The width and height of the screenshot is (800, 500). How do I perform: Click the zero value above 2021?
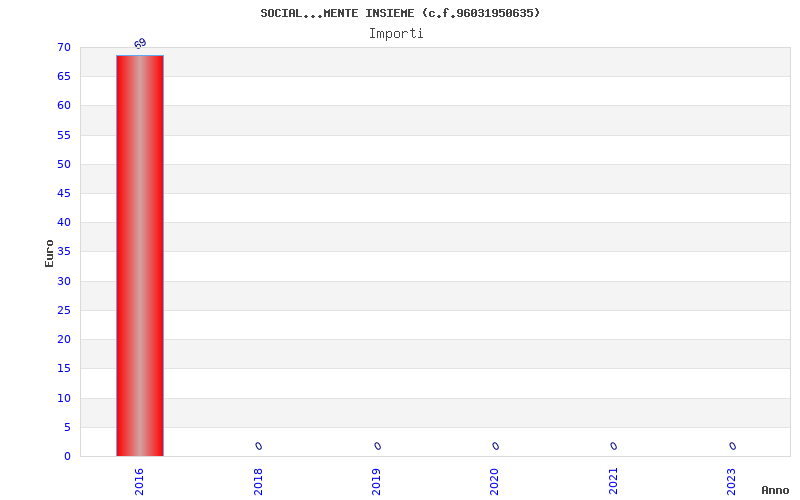(614, 446)
